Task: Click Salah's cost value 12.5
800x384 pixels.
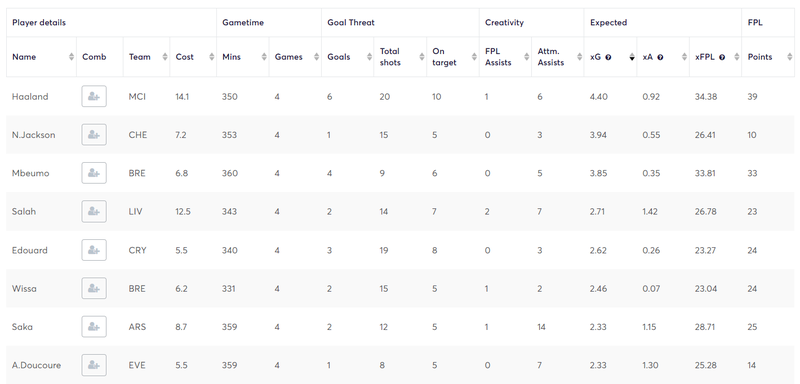Action: (183, 211)
